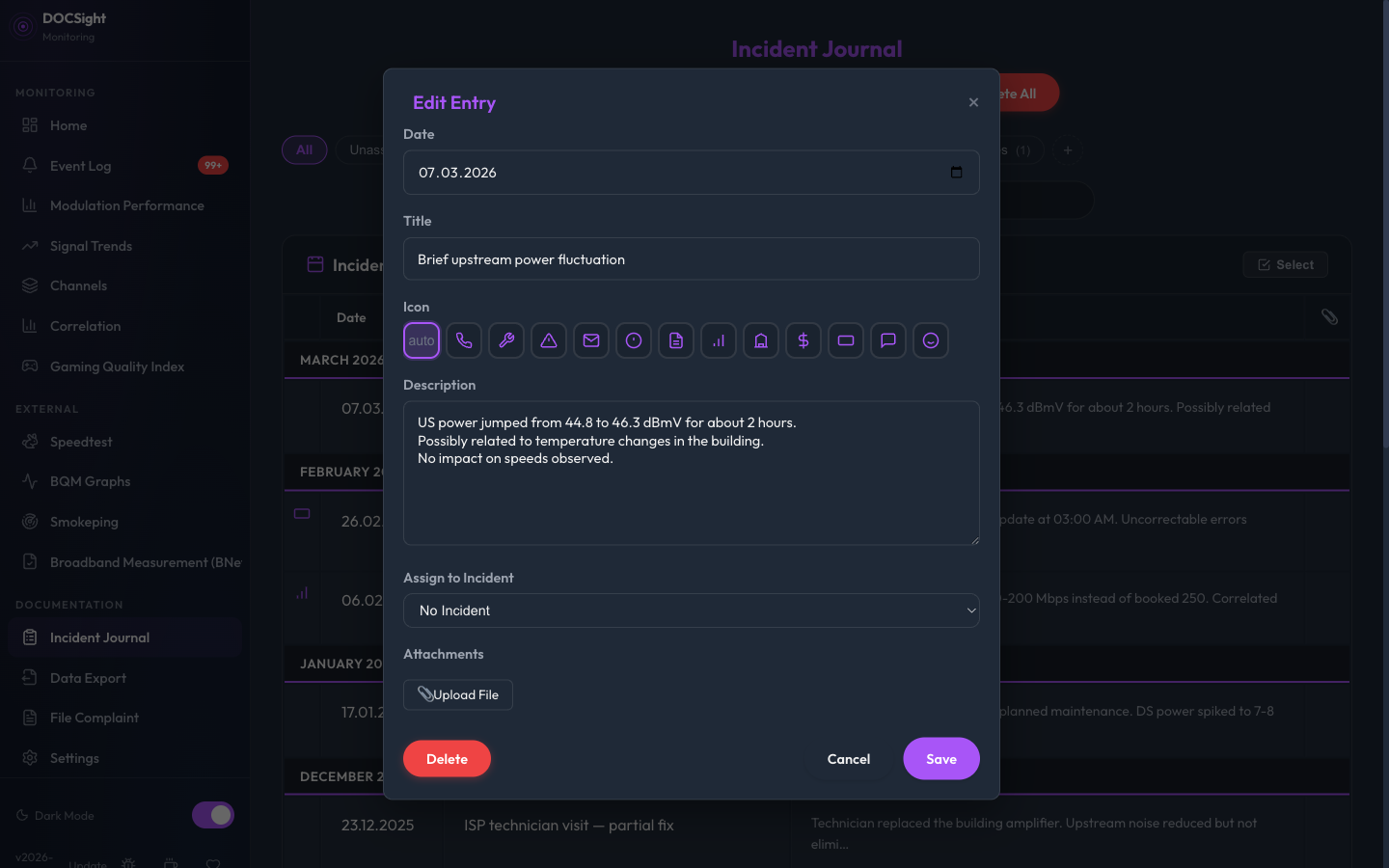Open Signal Trends in the sidebar

pyautogui.click(x=91, y=246)
